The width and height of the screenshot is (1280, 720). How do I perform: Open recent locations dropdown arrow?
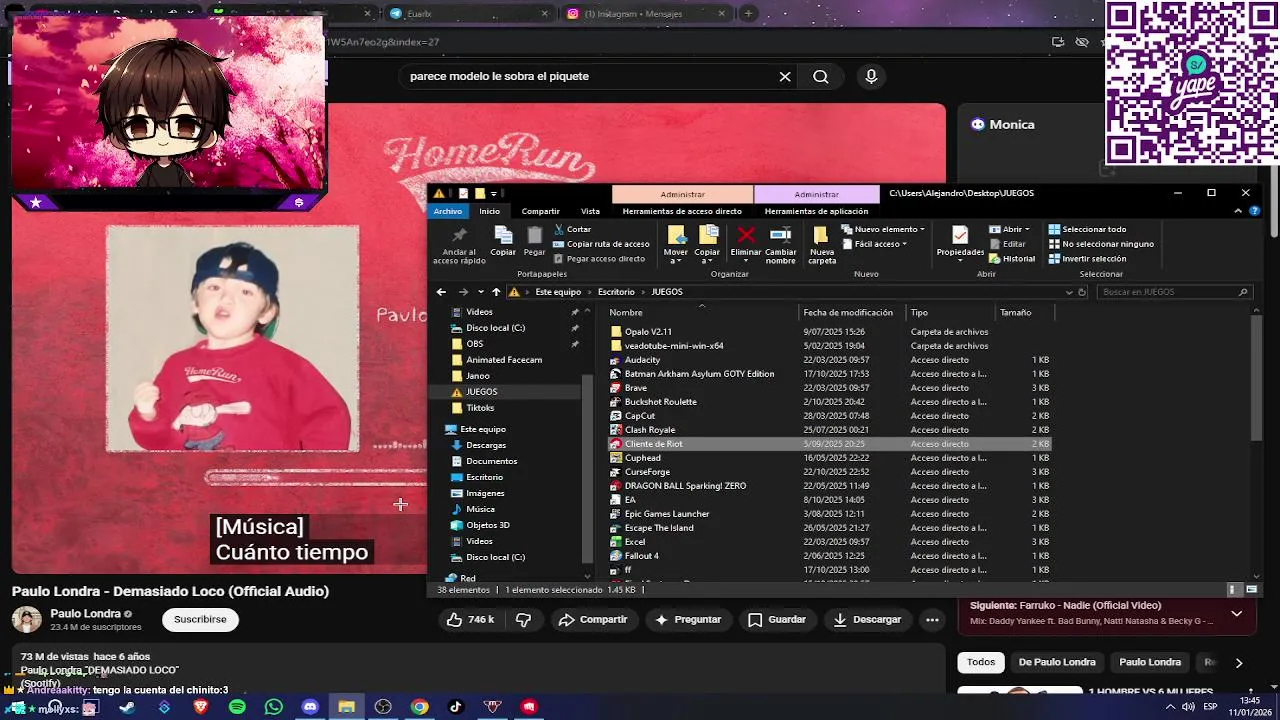481,292
